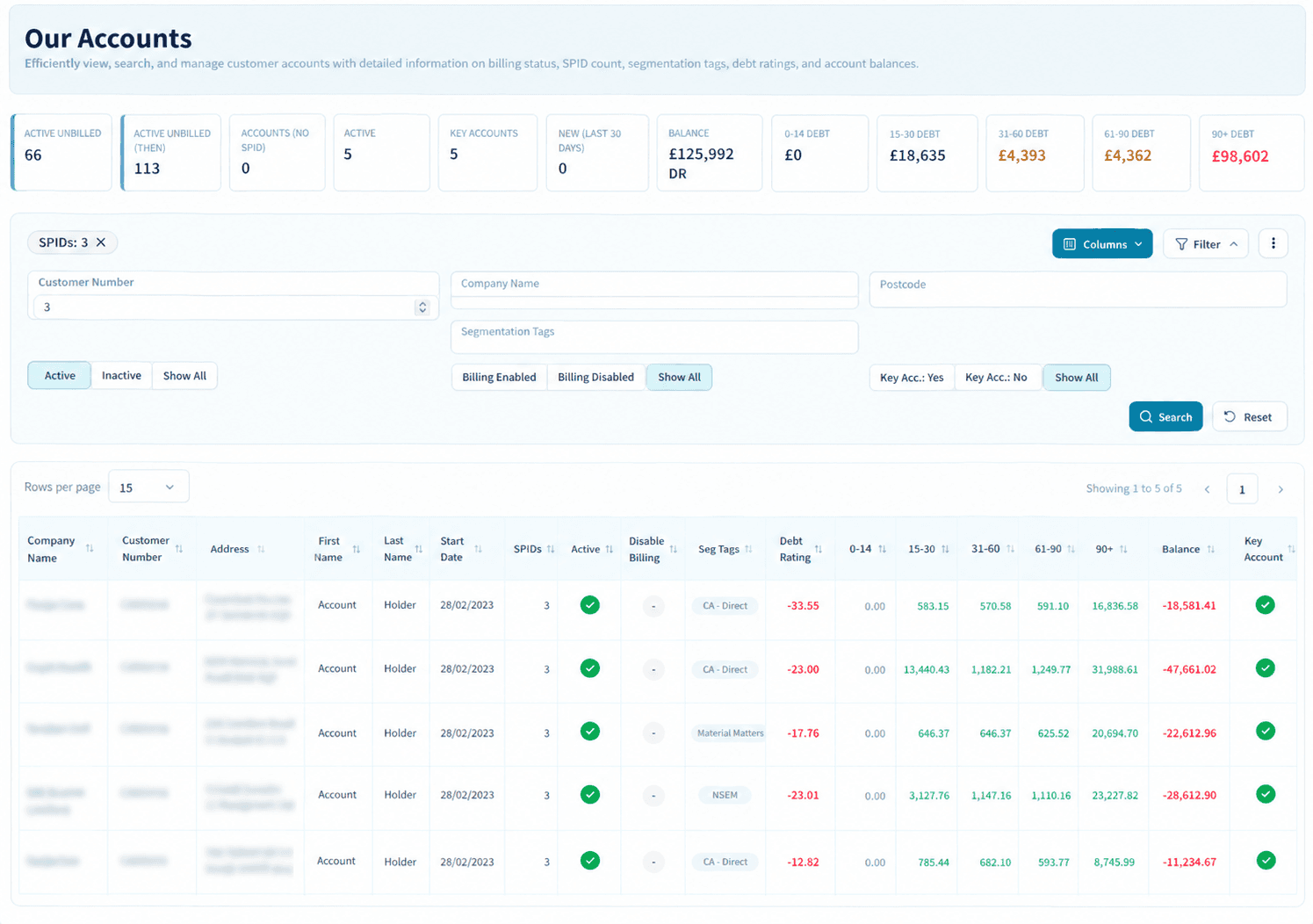Sort by Debt Rating column
The height and width of the screenshot is (924, 1313).
pyautogui.click(x=819, y=549)
